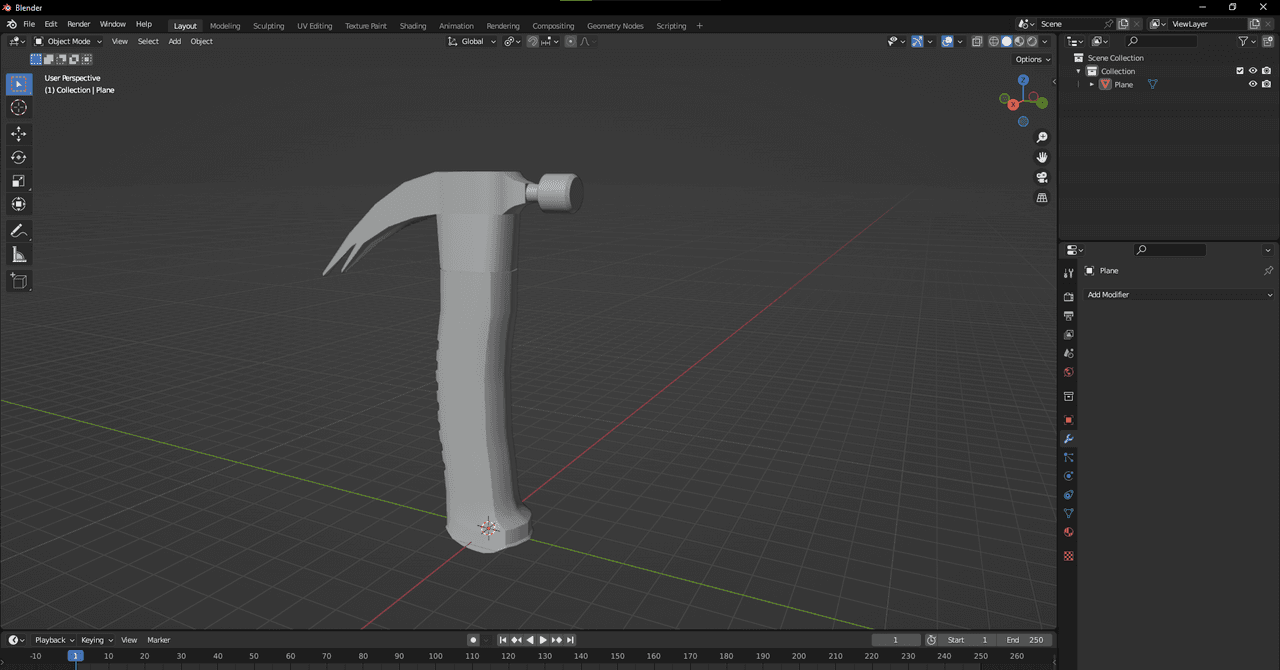
Task: Expand the Plane tree item
Action: coord(1092,85)
